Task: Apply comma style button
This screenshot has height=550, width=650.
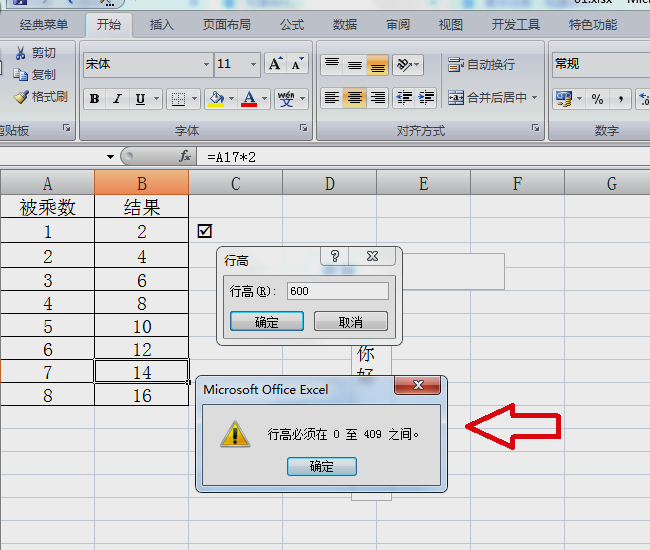Action: (621, 99)
